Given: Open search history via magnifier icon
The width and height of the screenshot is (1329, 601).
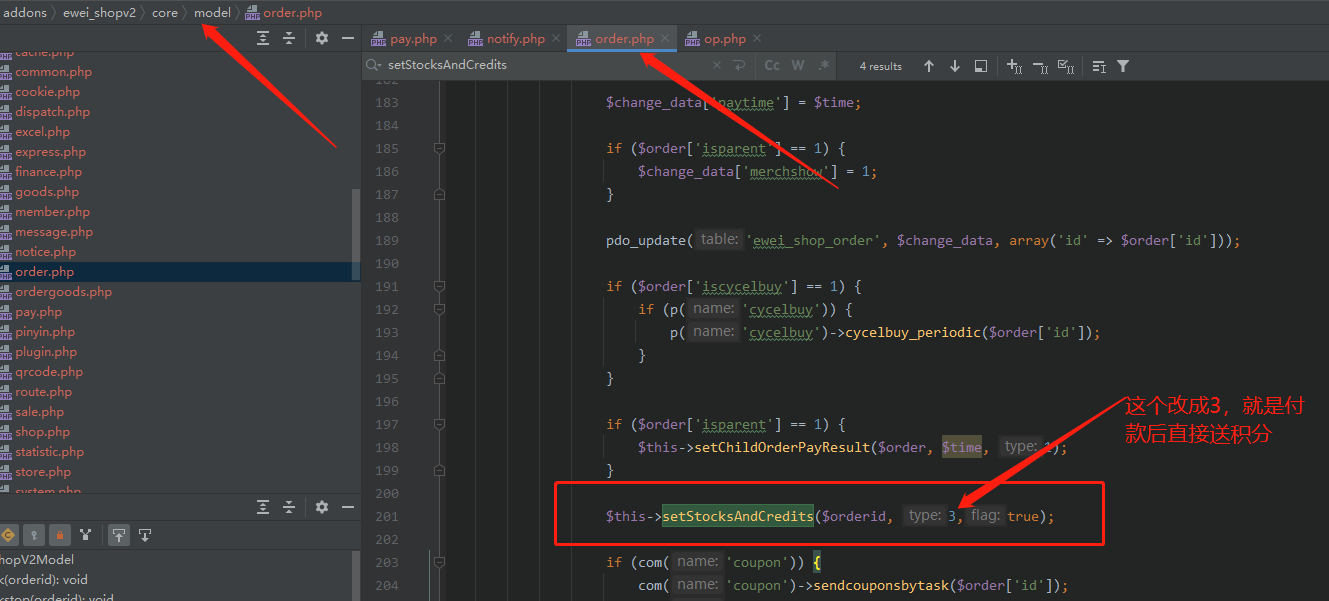Looking at the screenshot, I should pos(374,65).
